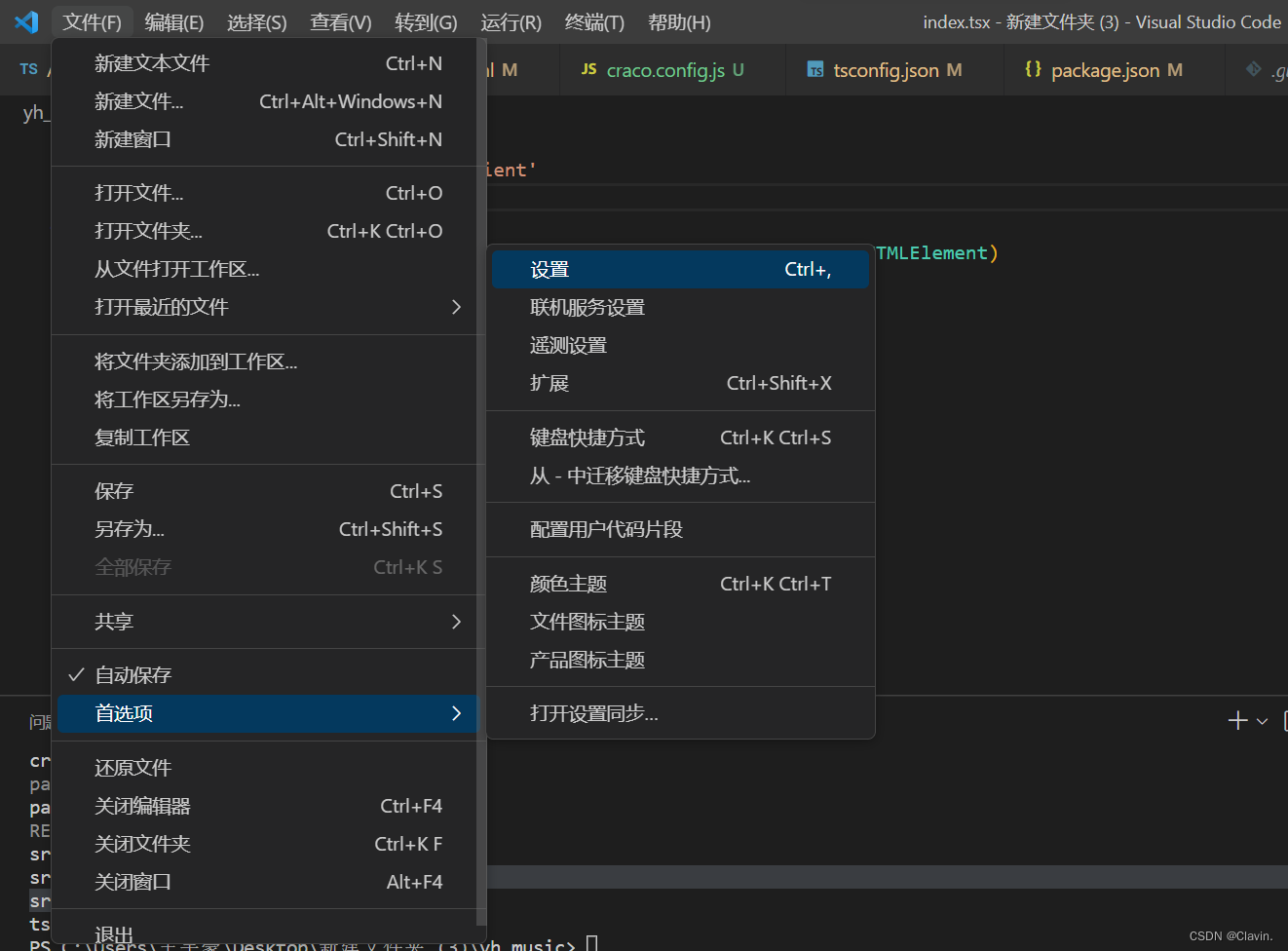Select 颜色主题 in the submenu
1288x951 pixels.
(680, 585)
